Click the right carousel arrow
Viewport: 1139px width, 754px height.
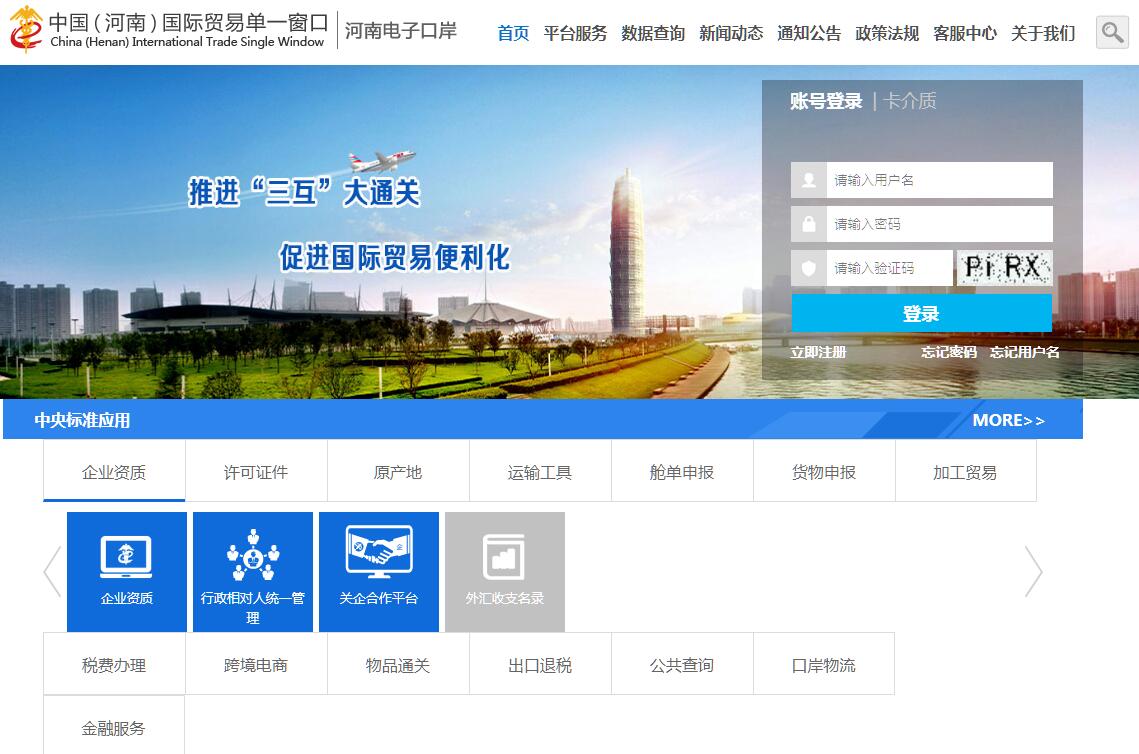pos(1034,572)
